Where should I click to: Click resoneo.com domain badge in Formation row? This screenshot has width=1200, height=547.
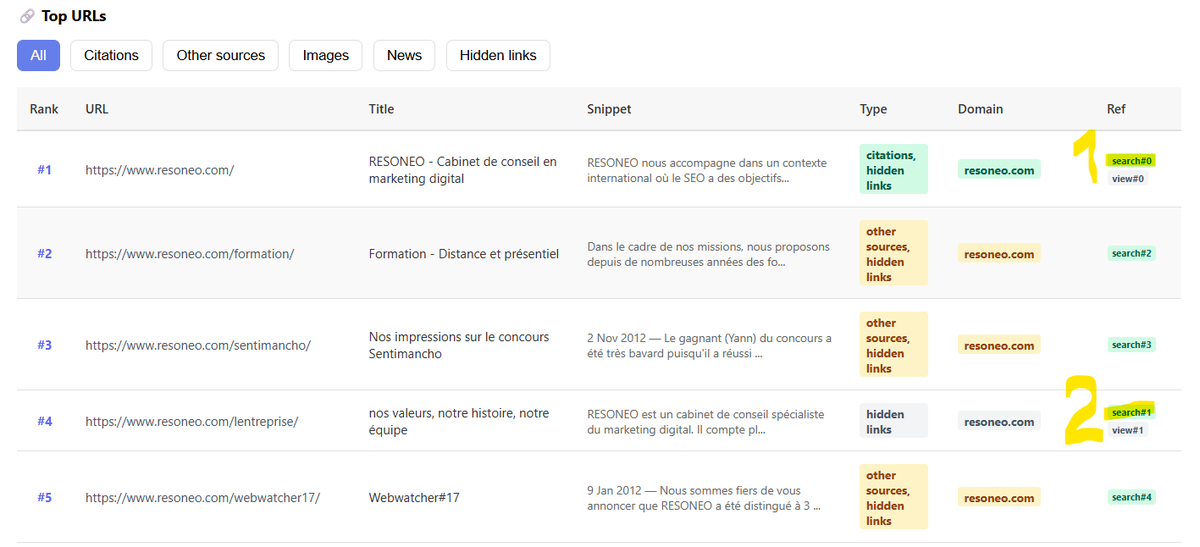pos(999,254)
